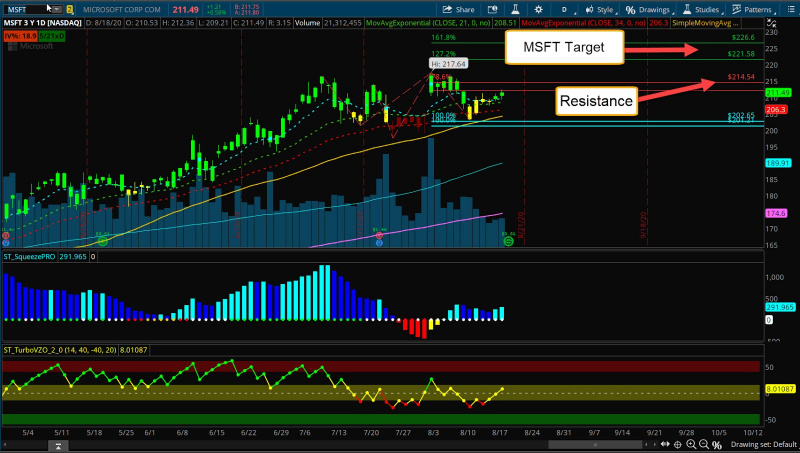Click the ST_SqueezePRO study label

click(29, 257)
